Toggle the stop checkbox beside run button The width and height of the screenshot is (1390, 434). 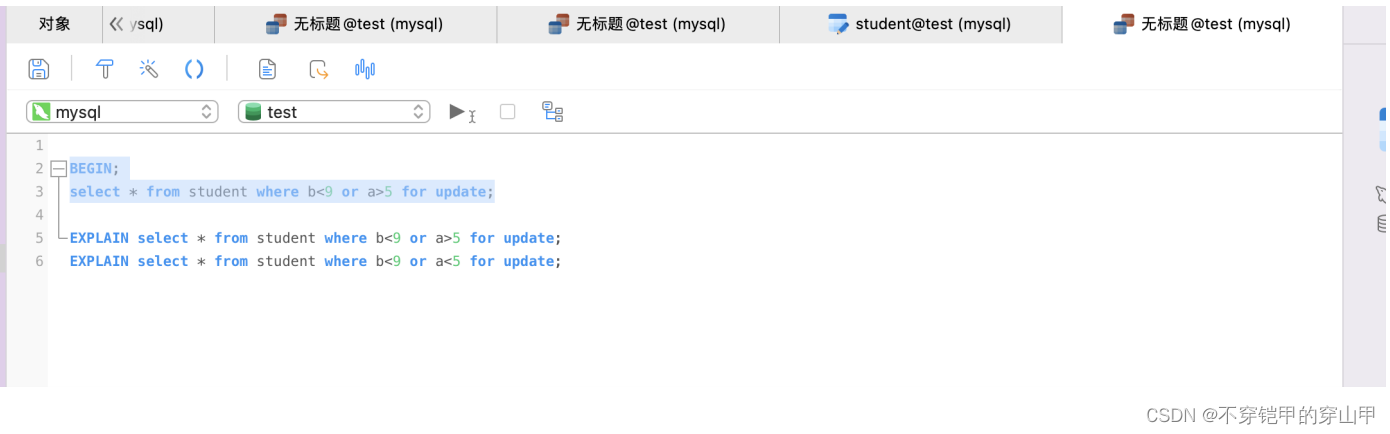pyautogui.click(x=507, y=112)
